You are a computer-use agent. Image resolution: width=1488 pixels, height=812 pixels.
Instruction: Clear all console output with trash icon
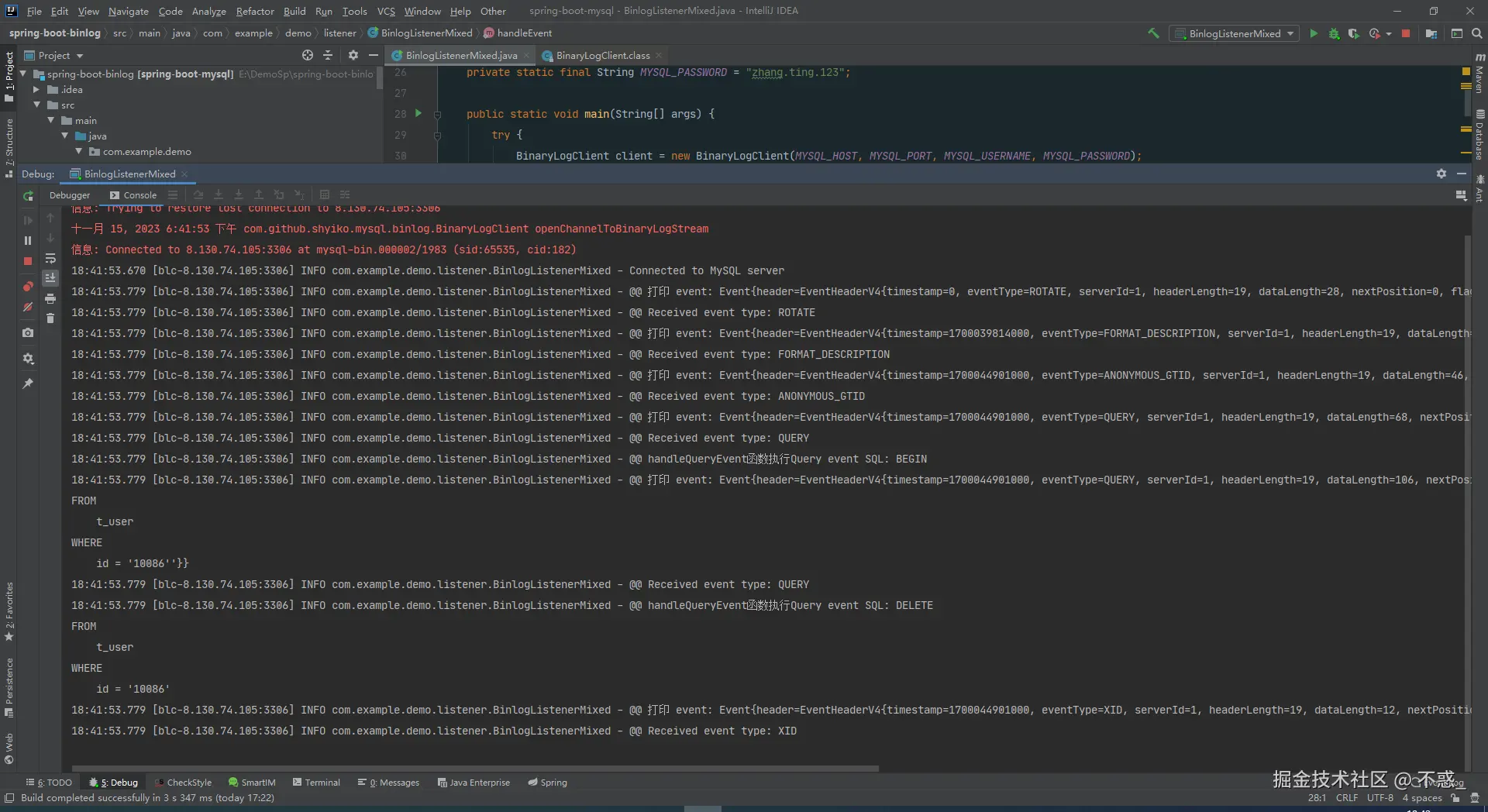tap(50, 318)
